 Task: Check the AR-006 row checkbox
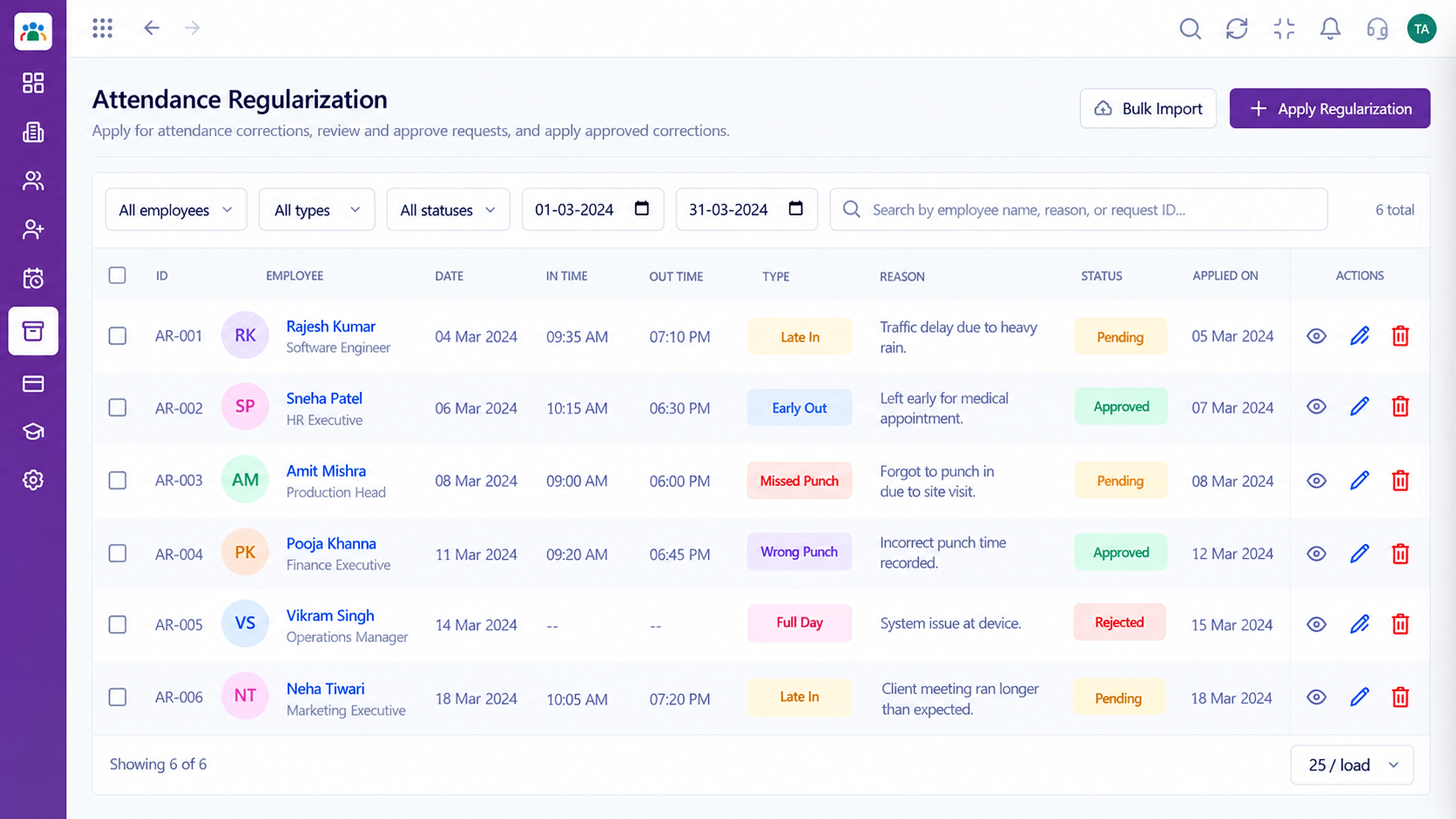point(117,698)
